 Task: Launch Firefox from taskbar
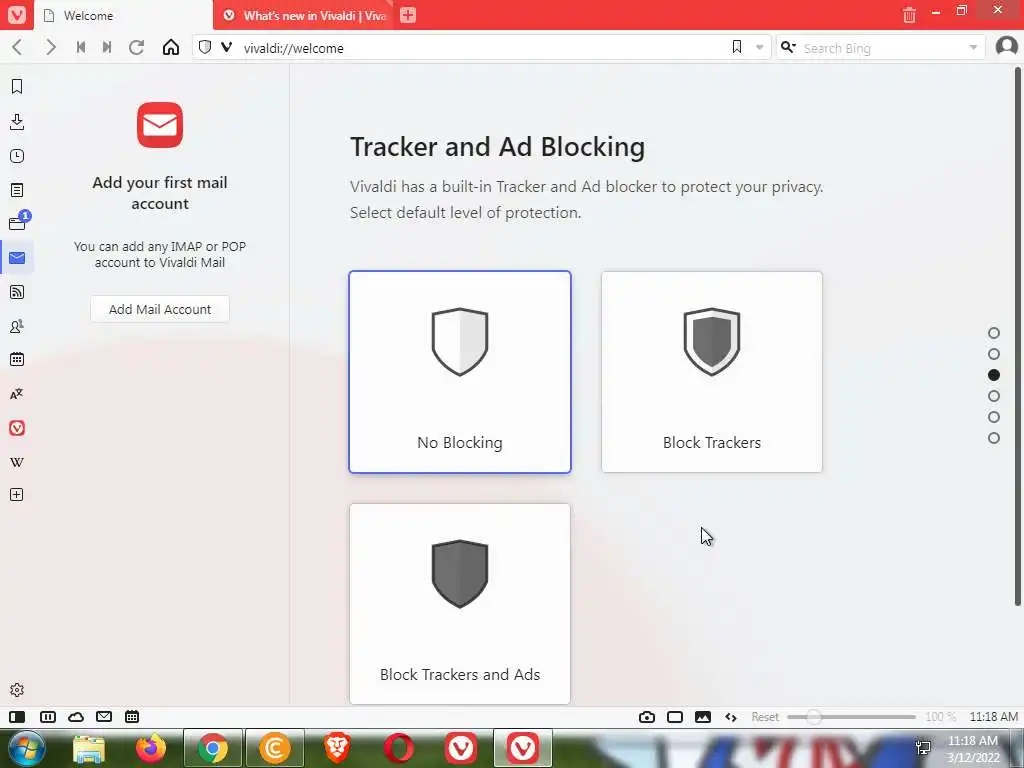click(151, 748)
